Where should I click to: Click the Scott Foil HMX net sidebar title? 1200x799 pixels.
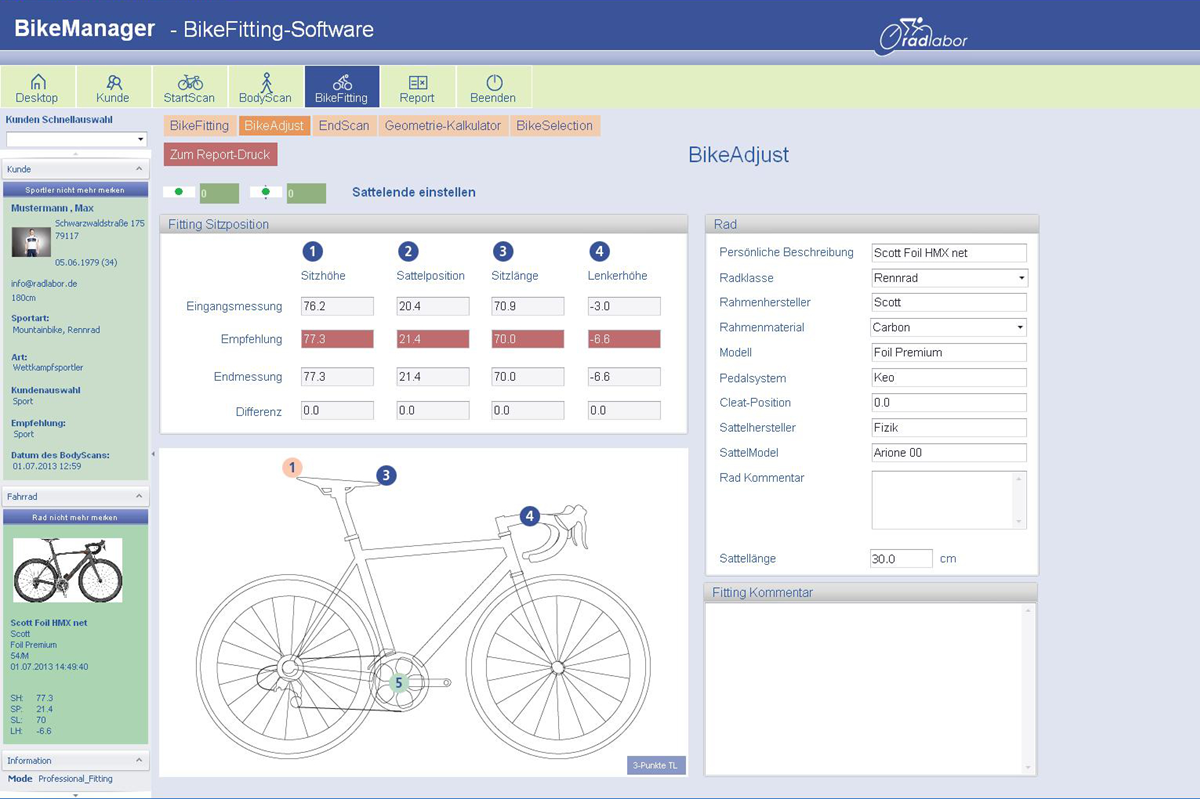click(x=49, y=622)
